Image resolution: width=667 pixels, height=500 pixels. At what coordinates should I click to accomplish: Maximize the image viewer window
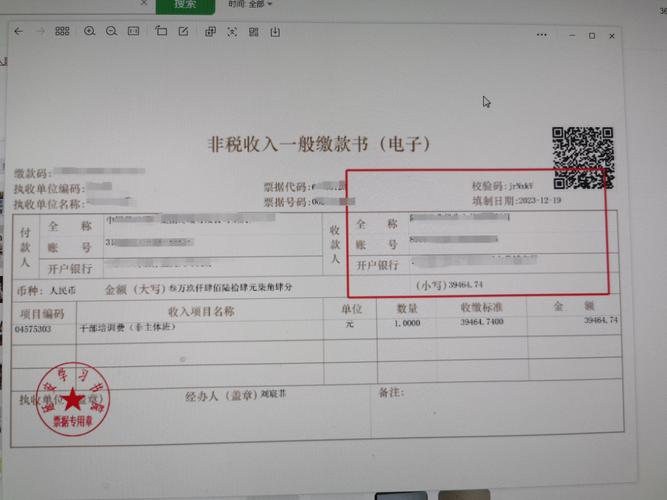pos(592,36)
